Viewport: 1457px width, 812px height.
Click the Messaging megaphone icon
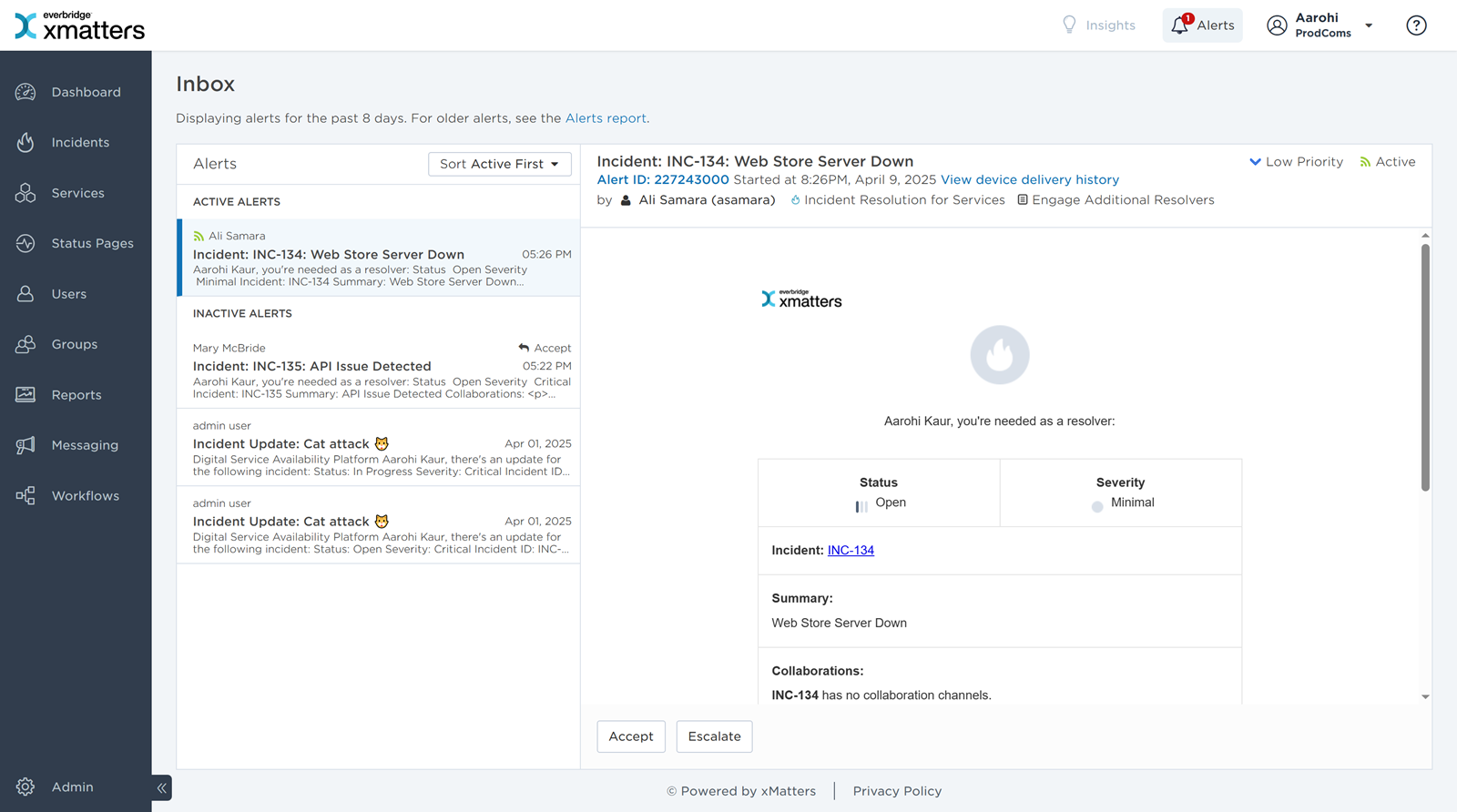tap(25, 445)
